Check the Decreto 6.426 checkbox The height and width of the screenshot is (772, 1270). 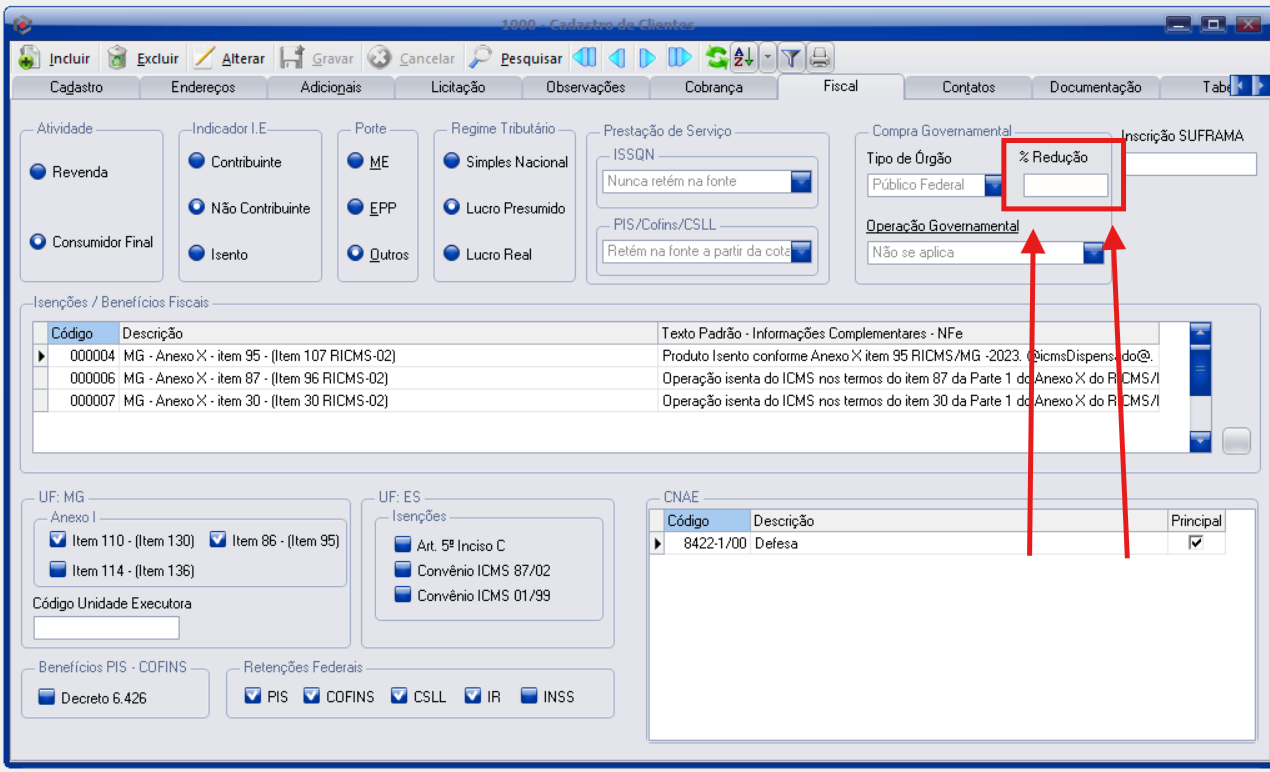point(46,697)
